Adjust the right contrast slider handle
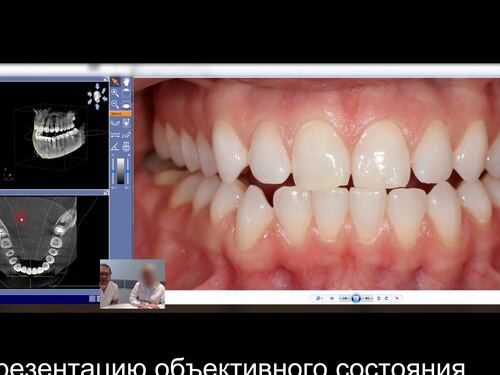 127,171
